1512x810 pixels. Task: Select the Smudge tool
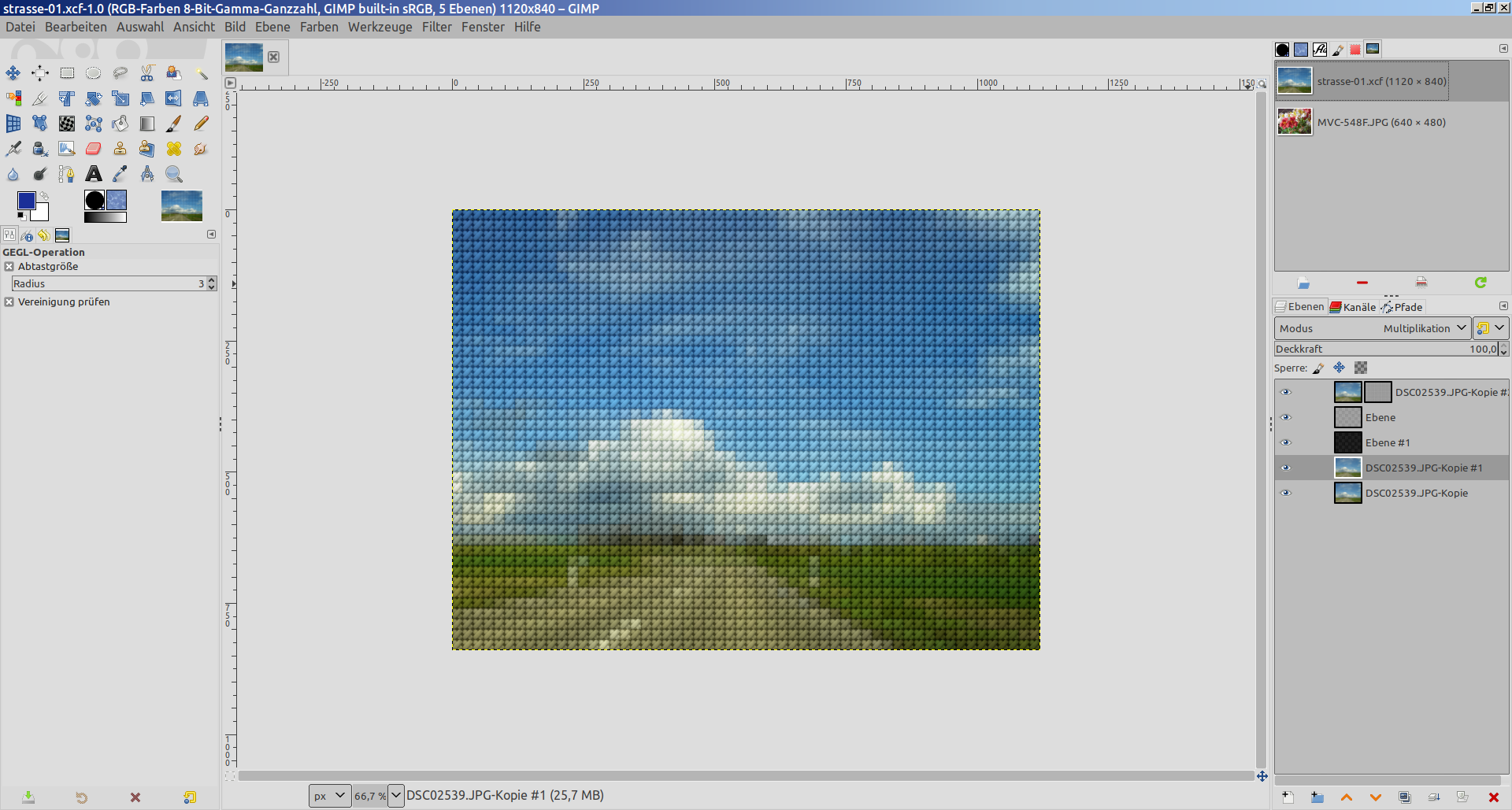201,149
